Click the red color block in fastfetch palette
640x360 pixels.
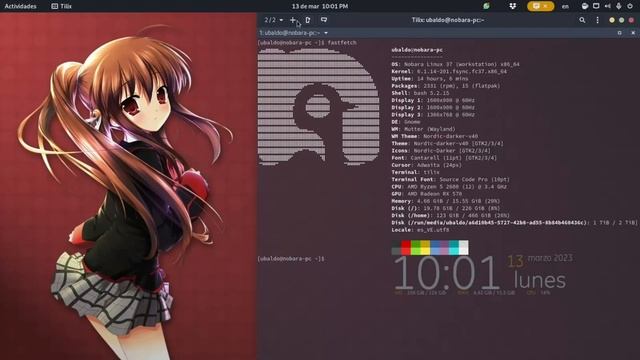pyautogui.click(x=406, y=247)
